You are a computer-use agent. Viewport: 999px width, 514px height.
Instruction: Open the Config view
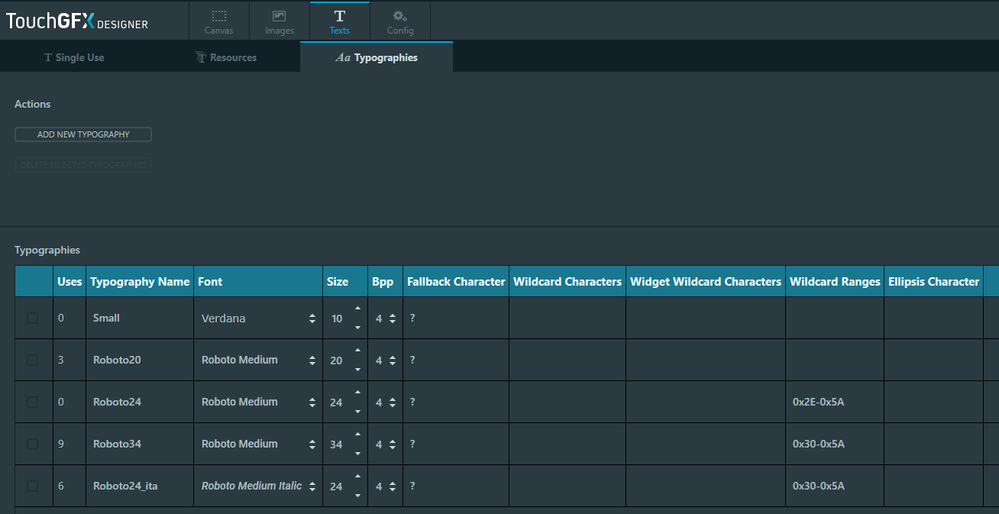click(x=400, y=21)
